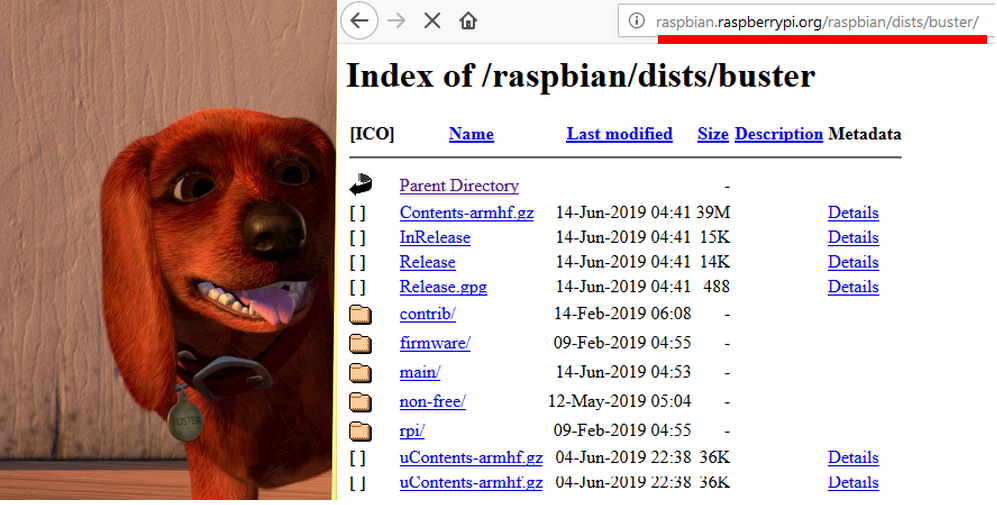Click the Index of /raspbian/dists/buster heading
This screenshot has width=997, height=505.
click(581, 76)
